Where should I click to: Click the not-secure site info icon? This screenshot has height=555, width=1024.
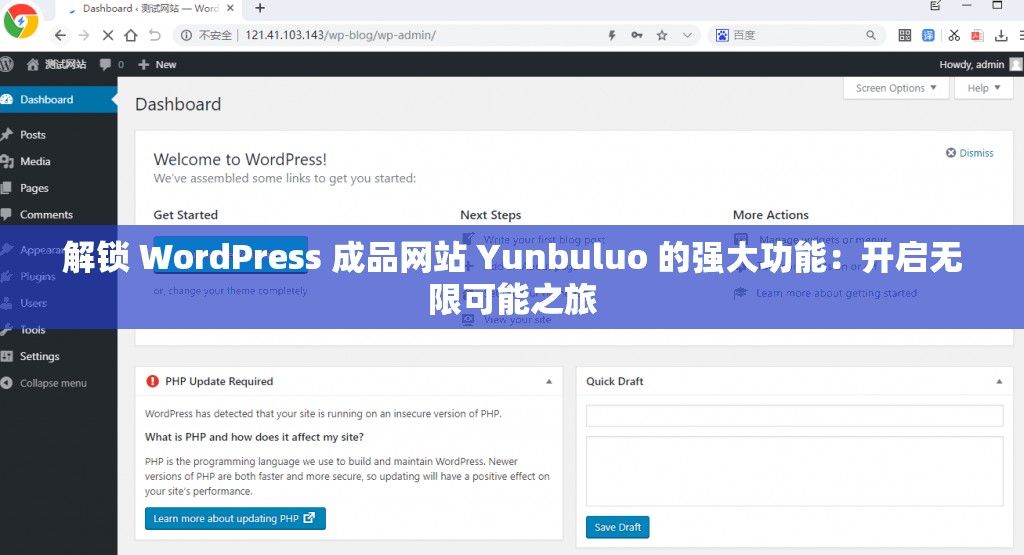pos(186,35)
